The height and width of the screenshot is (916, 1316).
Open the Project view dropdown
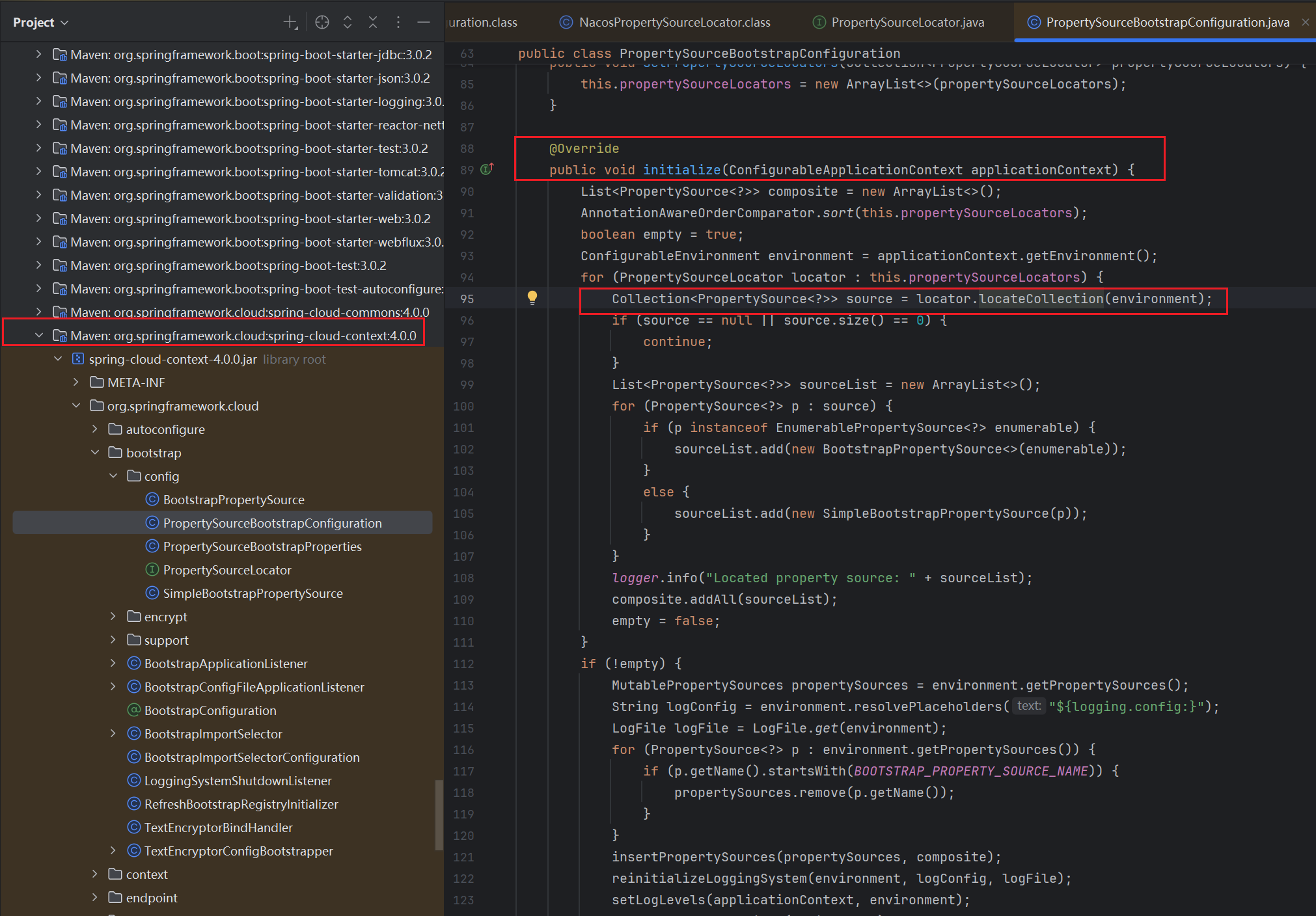coord(40,22)
